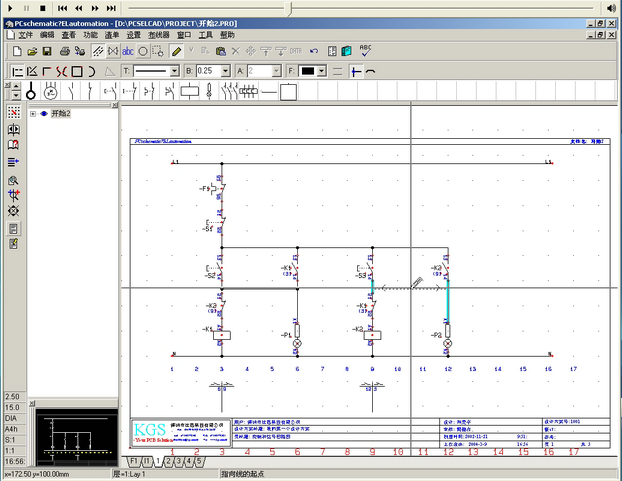The image size is (622, 481).
Task: Open the F color swatch dropdown
Action: click(322, 71)
